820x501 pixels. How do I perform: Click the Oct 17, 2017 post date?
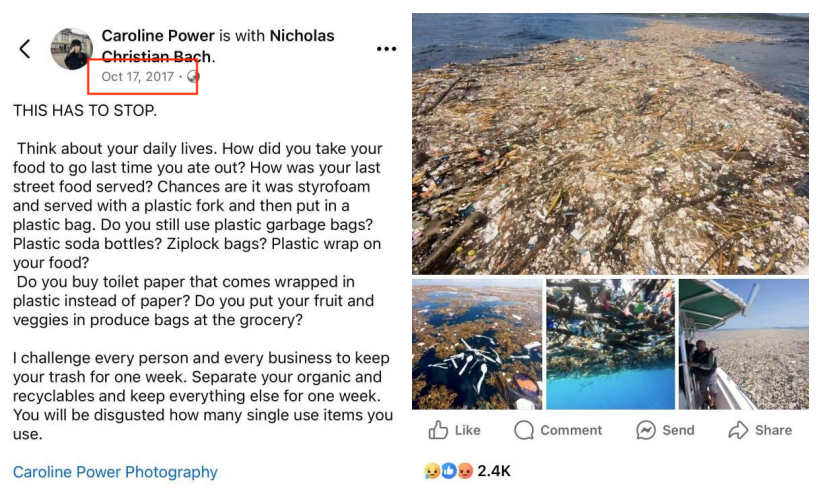point(137,76)
